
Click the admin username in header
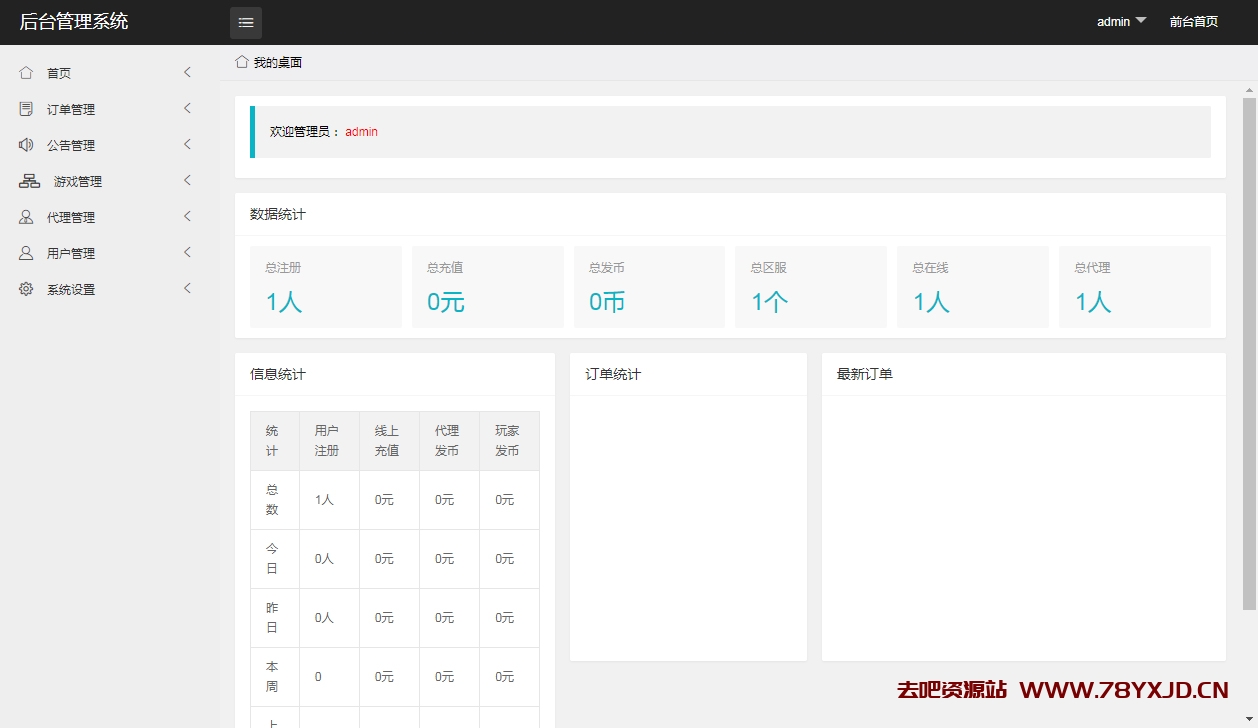(1113, 22)
